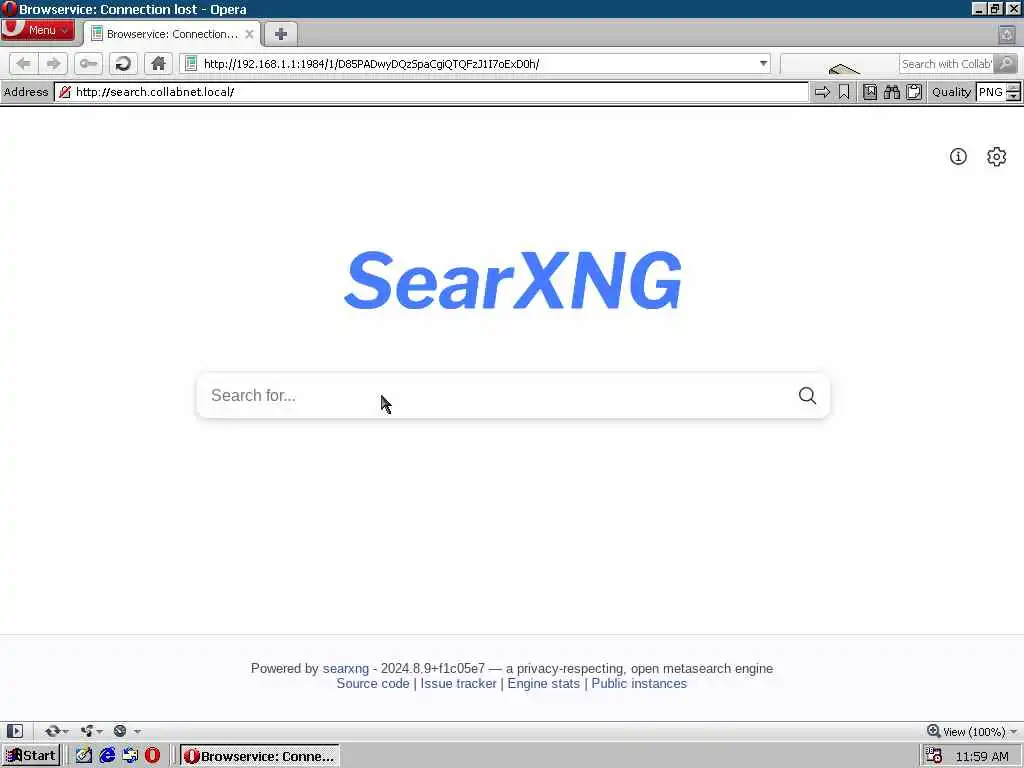
Task: Go back with Opera's back arrow
Action: 24,63
